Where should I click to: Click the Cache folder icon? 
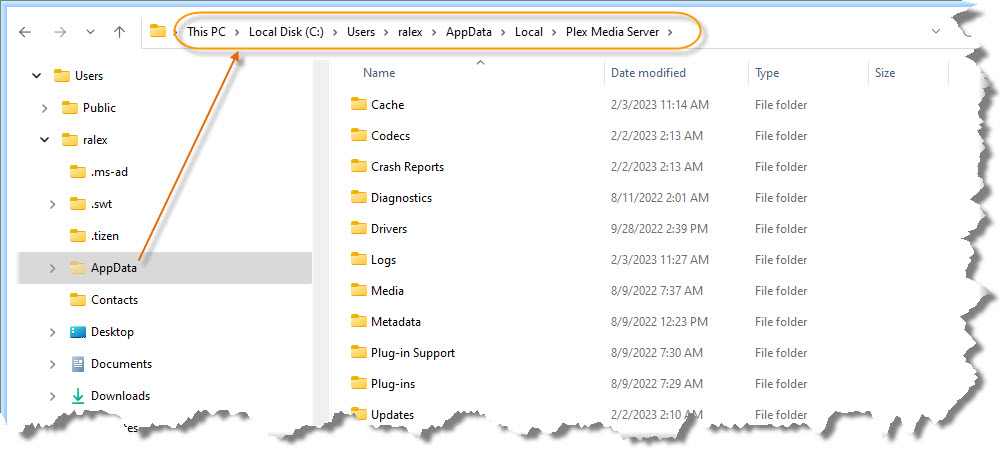358,104
